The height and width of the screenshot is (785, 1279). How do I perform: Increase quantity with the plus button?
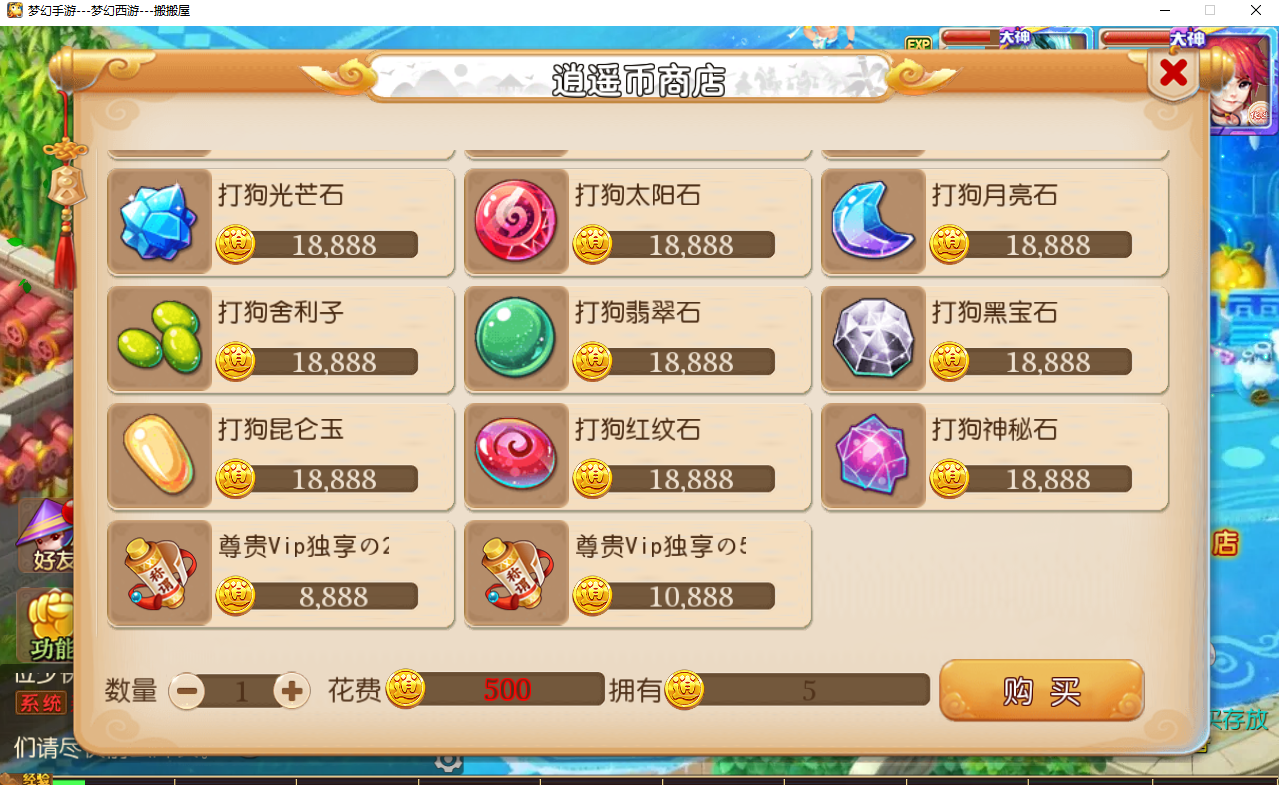click(292, 690)
